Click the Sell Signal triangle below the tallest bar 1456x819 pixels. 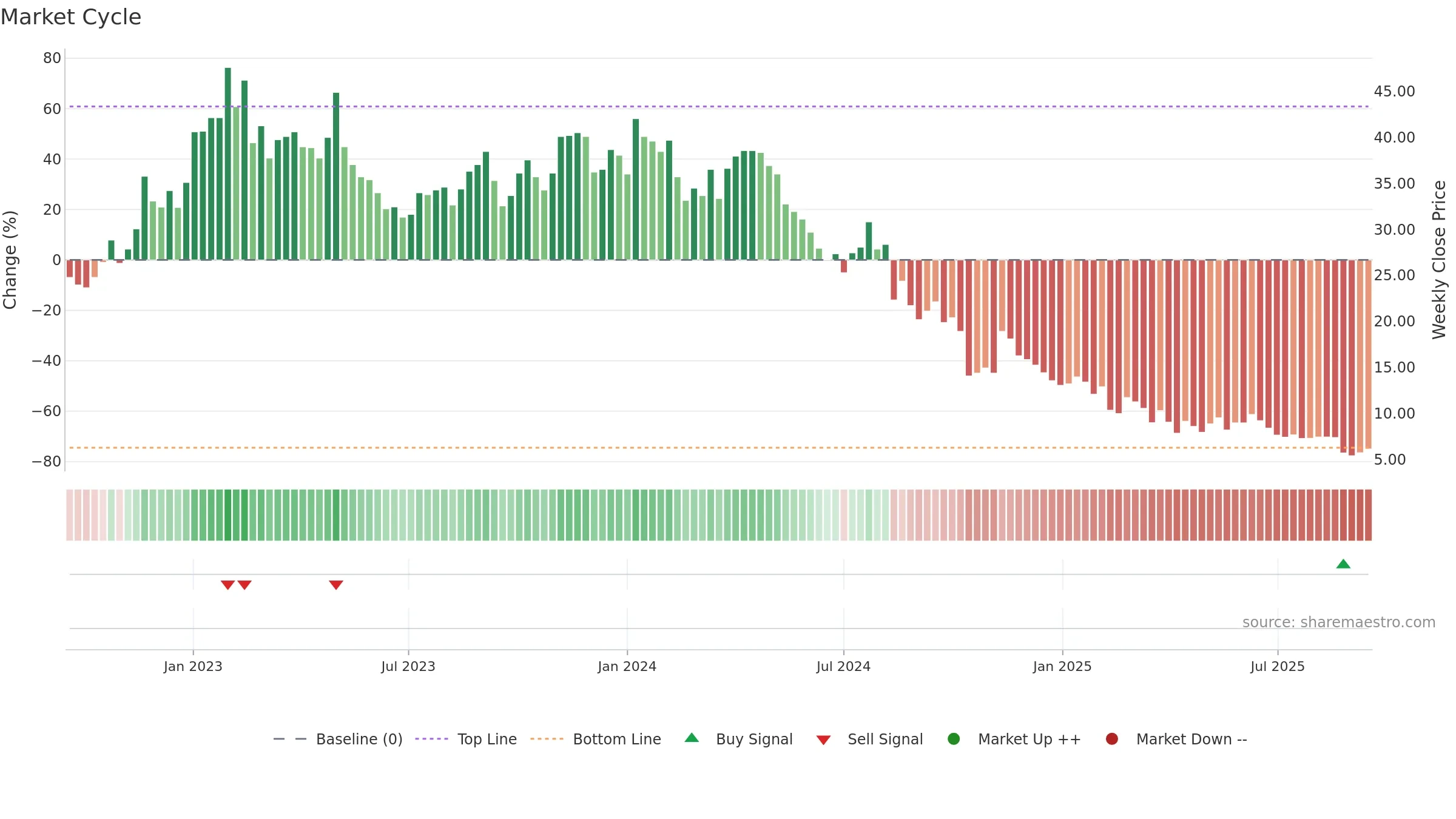click(x=227, y=585)
